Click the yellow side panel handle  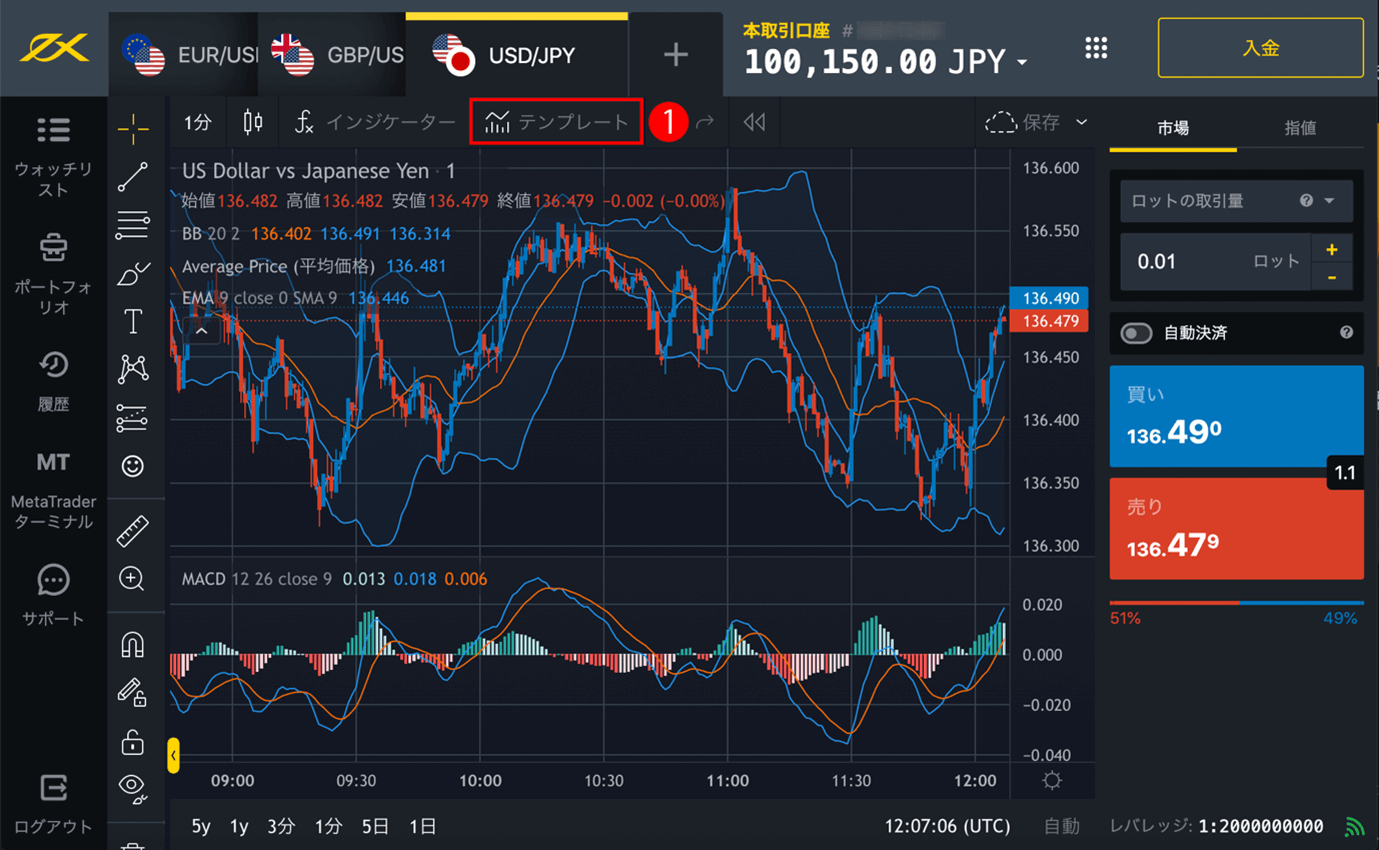point(174,755)
